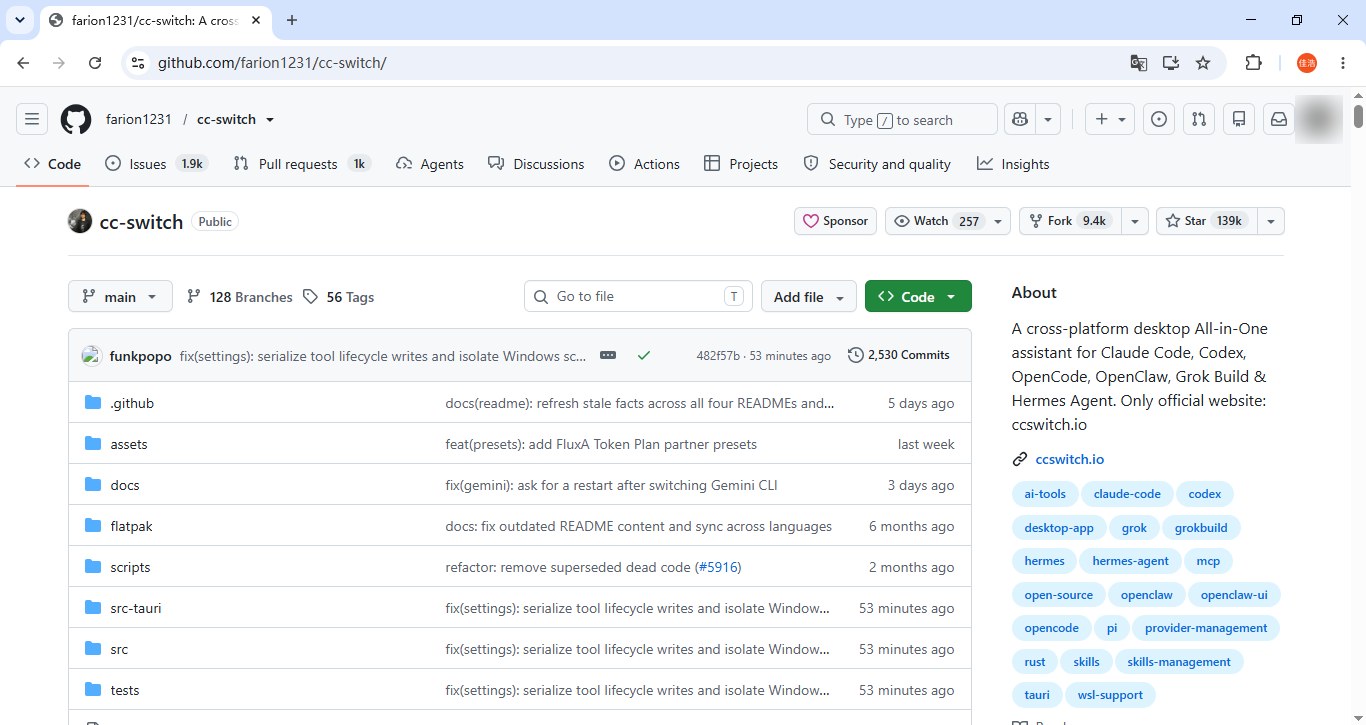This screenshot has width=1366, height=725.
Task: Open the tests folder
Action: click(x=125, y=690)
